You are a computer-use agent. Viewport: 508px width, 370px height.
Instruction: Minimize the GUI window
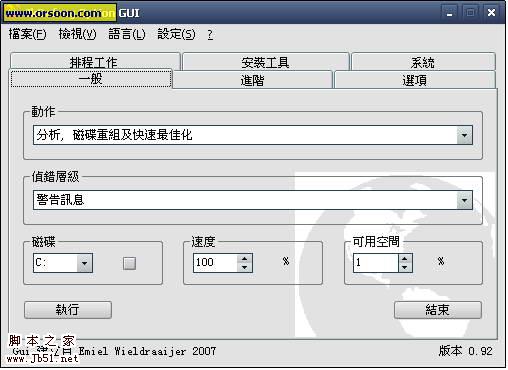tap(450, 13)
